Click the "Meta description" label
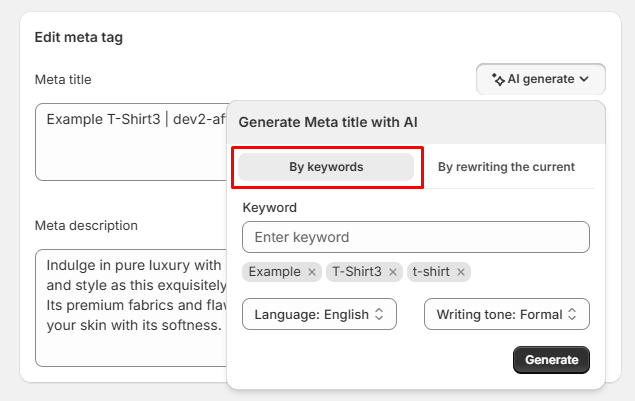The image size is (635, 401). 86,225
